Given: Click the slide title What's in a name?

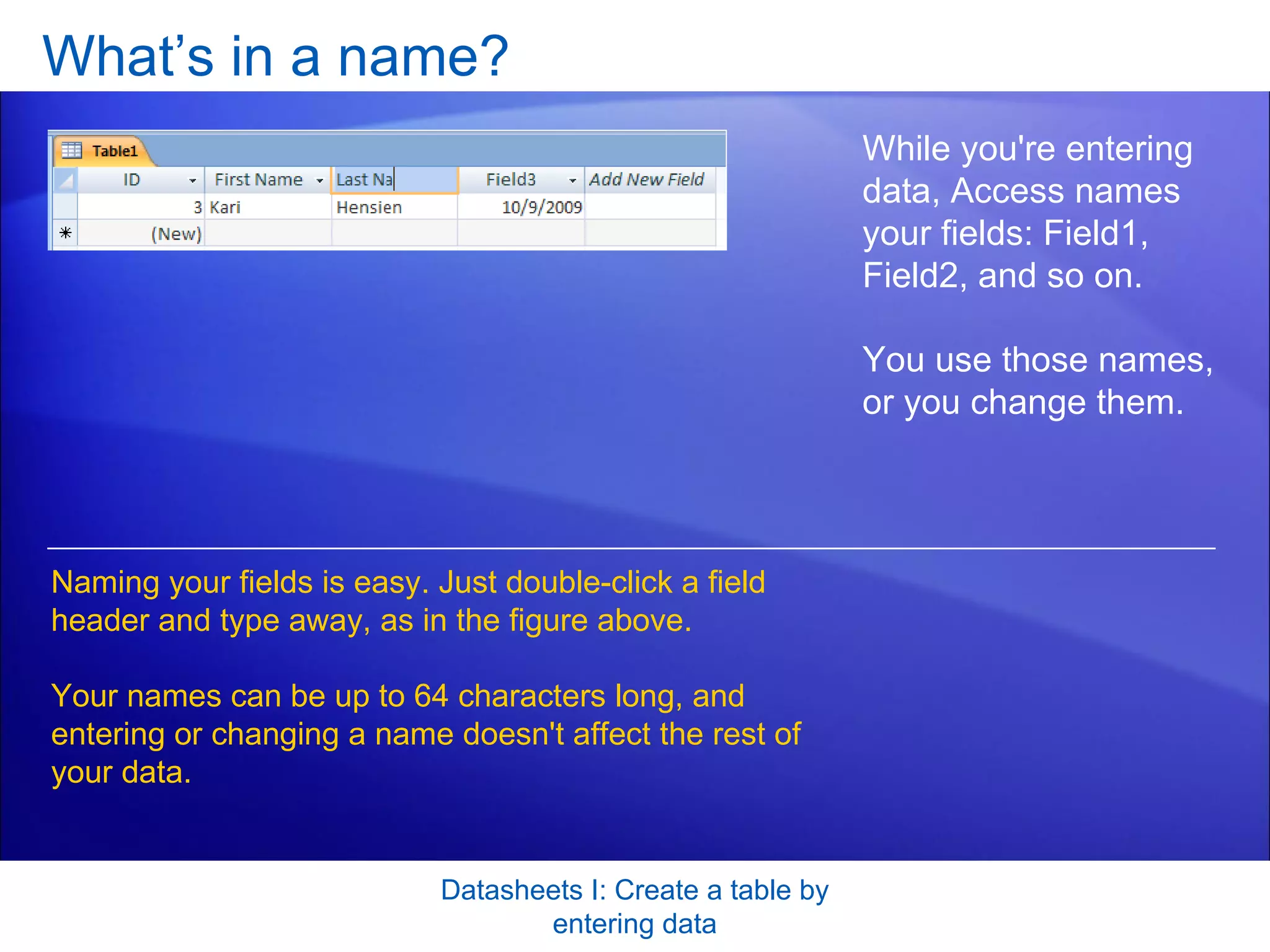Looking at the screenshot, I should 275,56.
